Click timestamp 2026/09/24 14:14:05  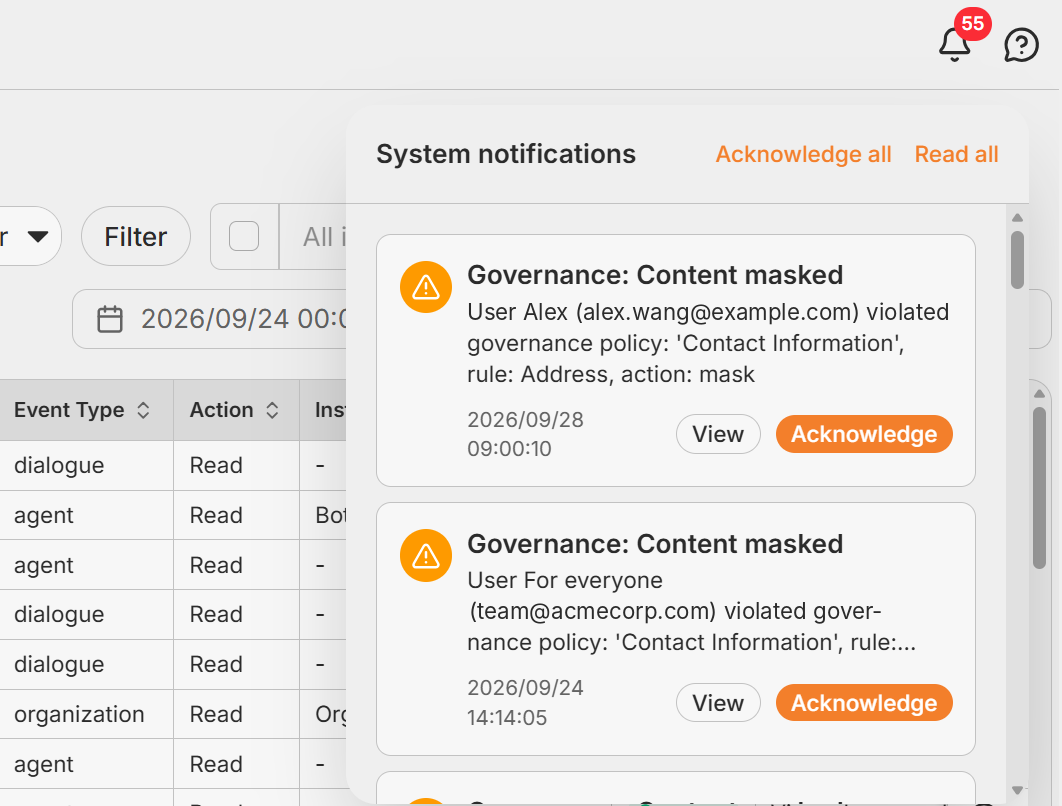(x=525, y=702)
